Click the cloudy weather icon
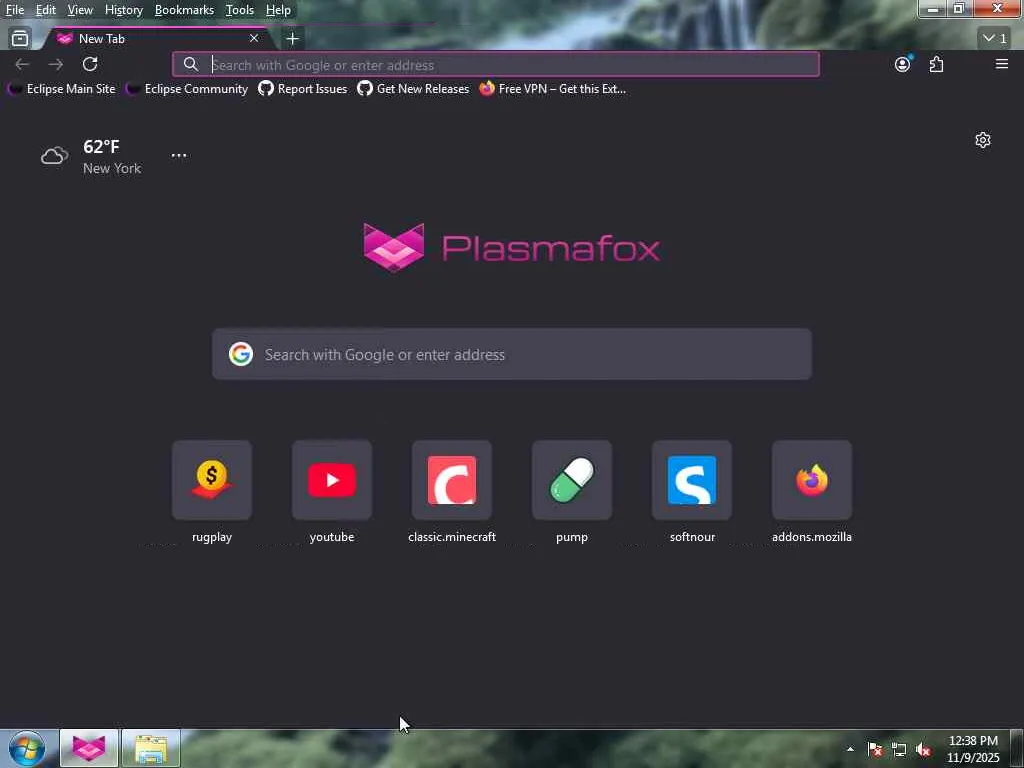The height and width of the screenshot is (768, 1024). (54, 155)
